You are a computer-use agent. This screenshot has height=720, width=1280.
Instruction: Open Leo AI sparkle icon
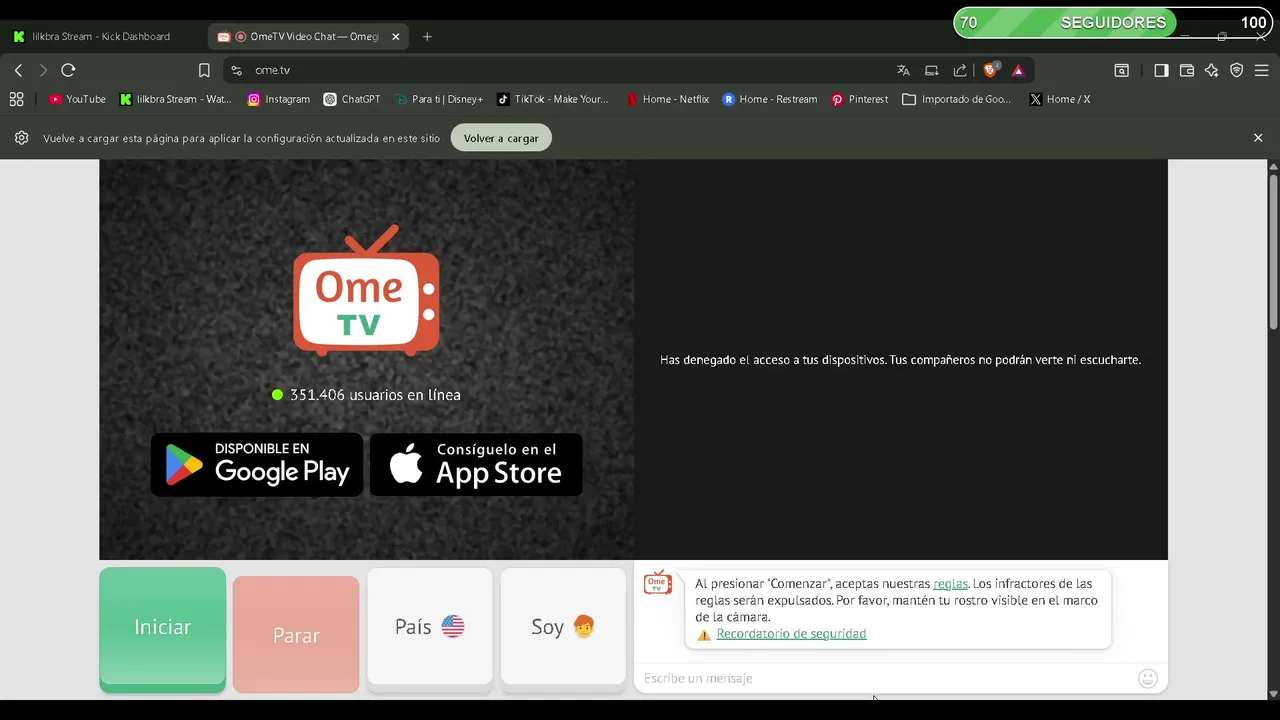pos(1212,70)
